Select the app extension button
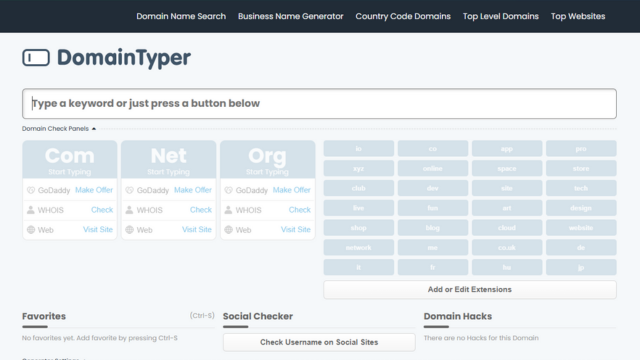This screenshot has width=640, height=360. 507,149
